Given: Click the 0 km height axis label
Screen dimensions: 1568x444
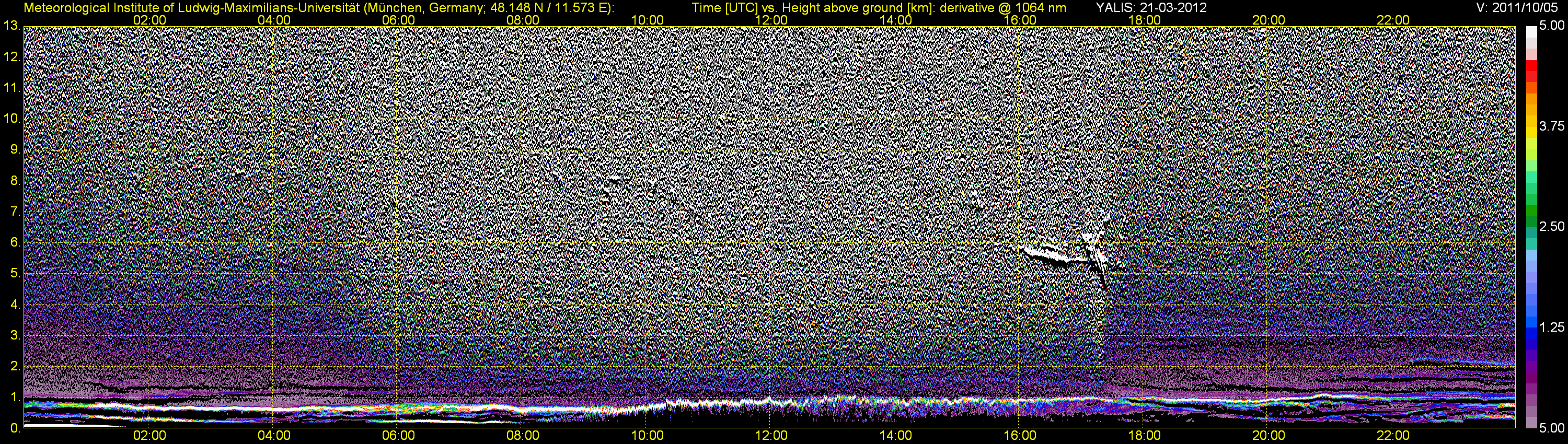Looking at the screenshot, I should pyautogui.click(x=15, y=429).
